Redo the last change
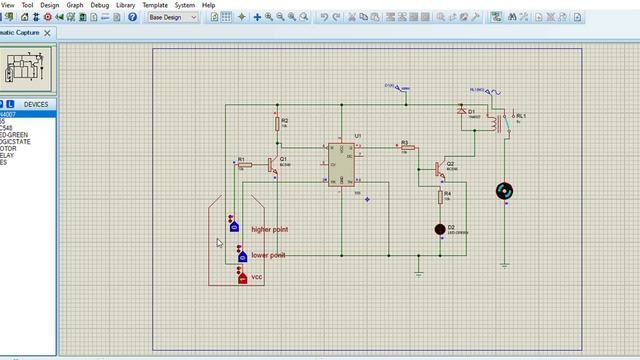 click(x=336, y=17)
